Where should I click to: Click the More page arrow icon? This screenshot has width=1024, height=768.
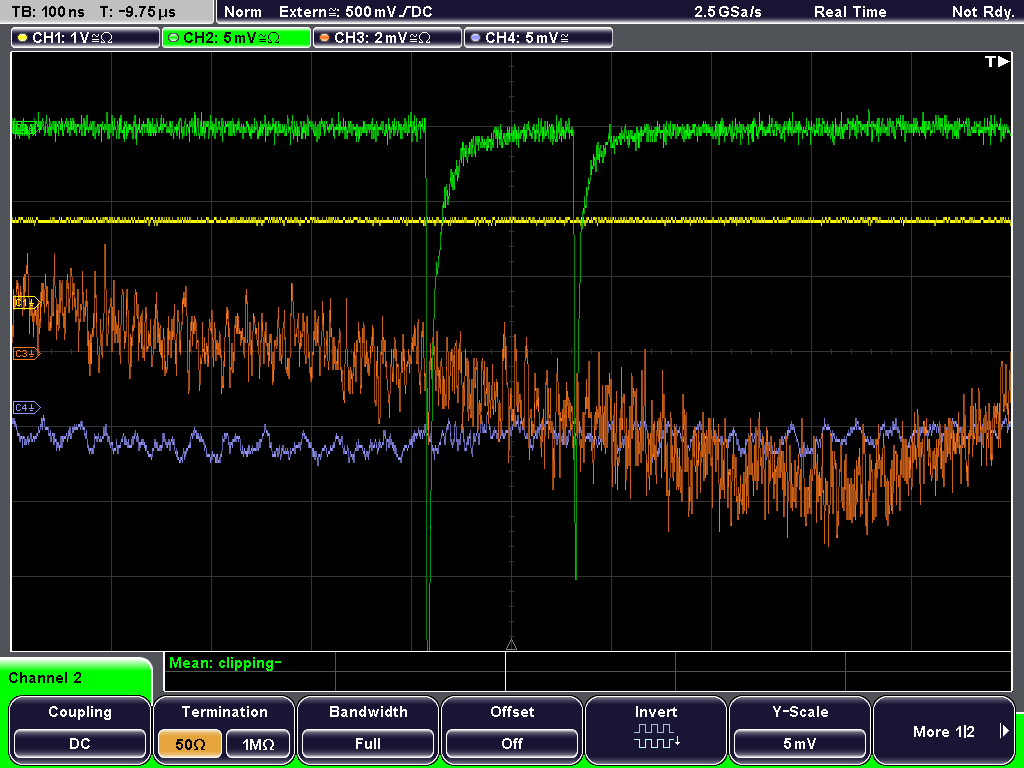(x=1004, y=731)
